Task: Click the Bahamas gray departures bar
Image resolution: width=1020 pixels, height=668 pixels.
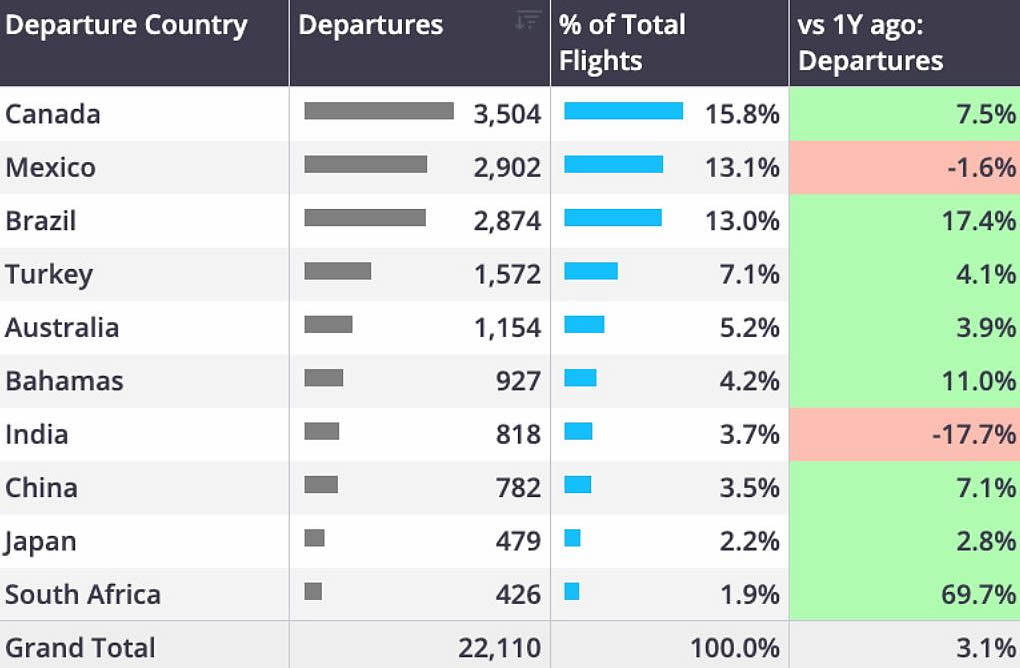Action: click(324, 377)
